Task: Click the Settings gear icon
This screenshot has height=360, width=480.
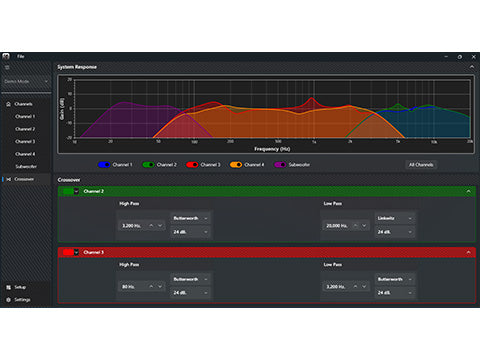Action: 8,300
